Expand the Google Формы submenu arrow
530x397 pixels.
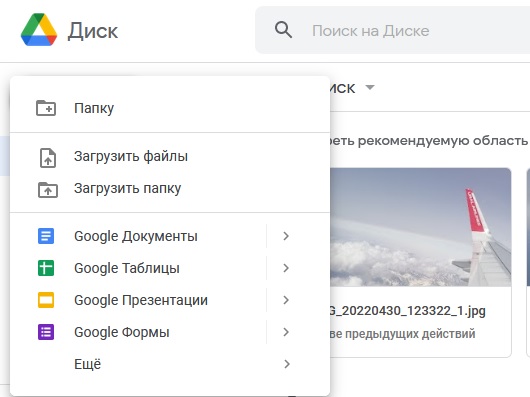286,332
